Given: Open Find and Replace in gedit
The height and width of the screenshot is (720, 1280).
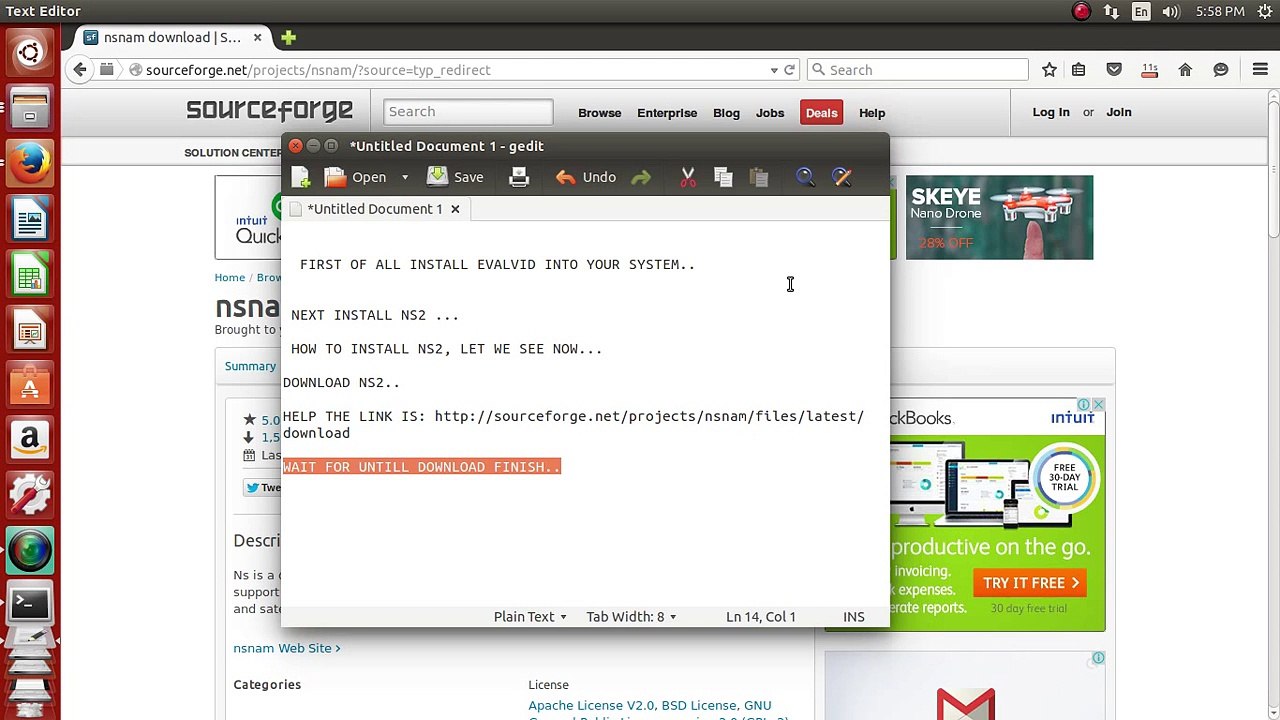Looking at the screenshot, I should pyautogui.click(x=842, y=177).
